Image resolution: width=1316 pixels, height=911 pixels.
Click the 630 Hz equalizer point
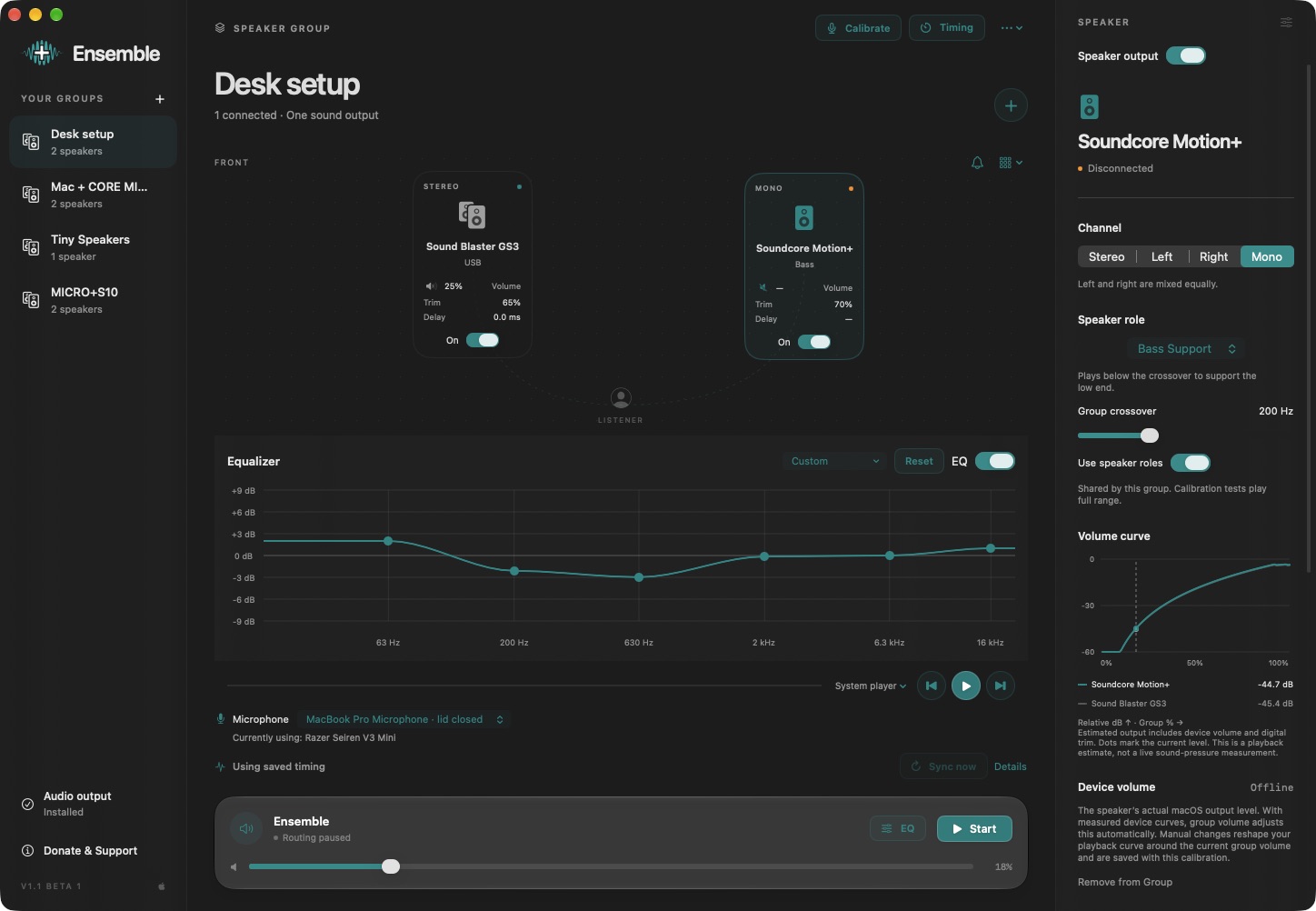click(639, 577)
